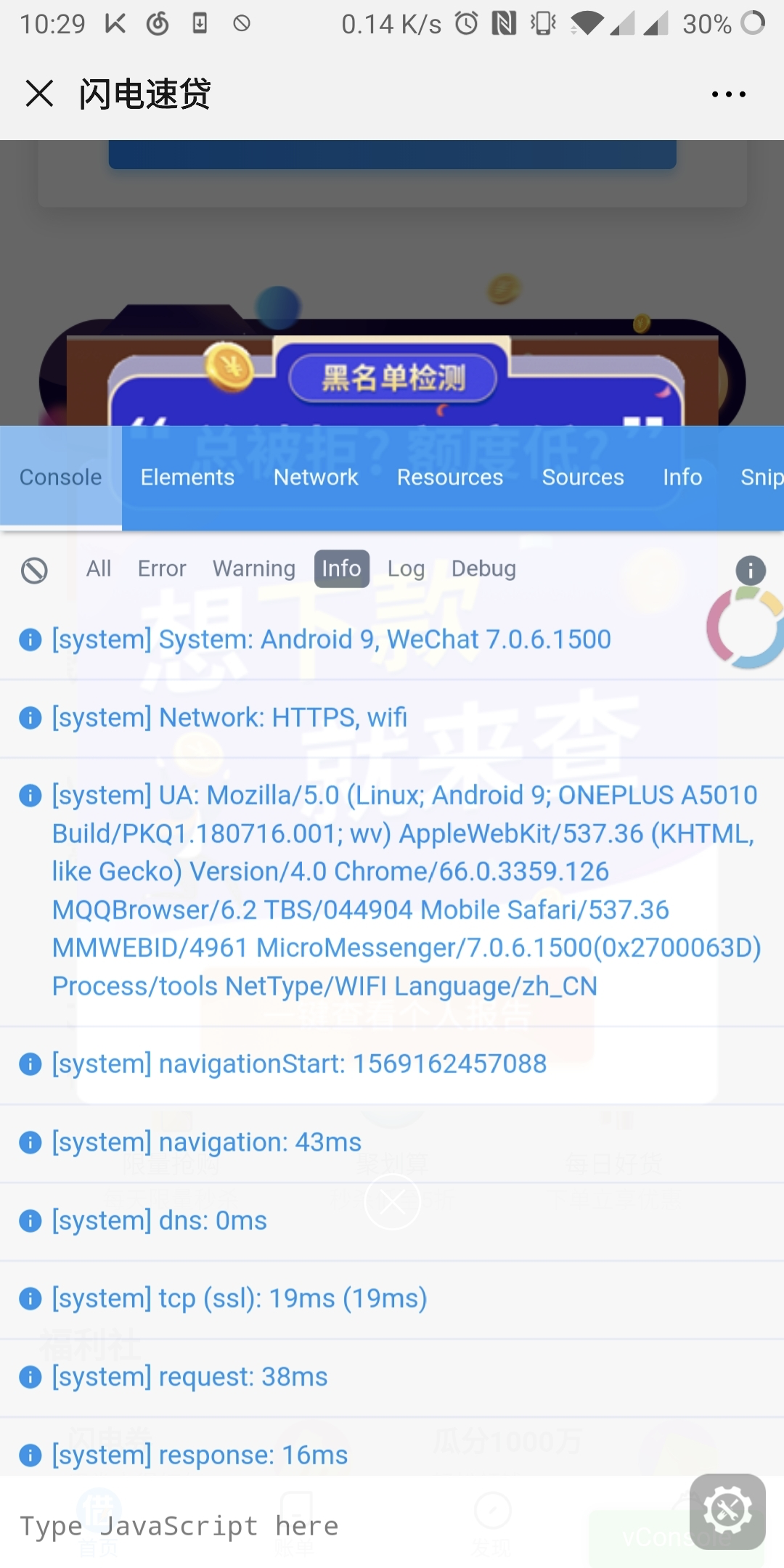Tap the alarm clock status bar icon

click(466, 24)
